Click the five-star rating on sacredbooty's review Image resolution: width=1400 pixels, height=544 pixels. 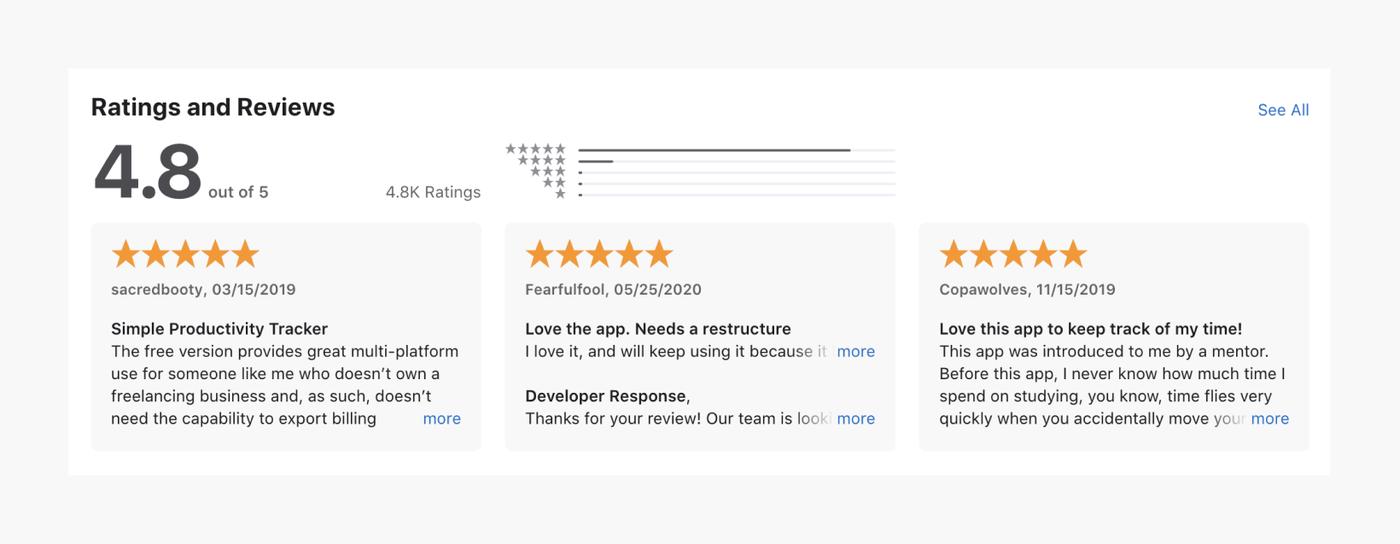pos(185,254)
